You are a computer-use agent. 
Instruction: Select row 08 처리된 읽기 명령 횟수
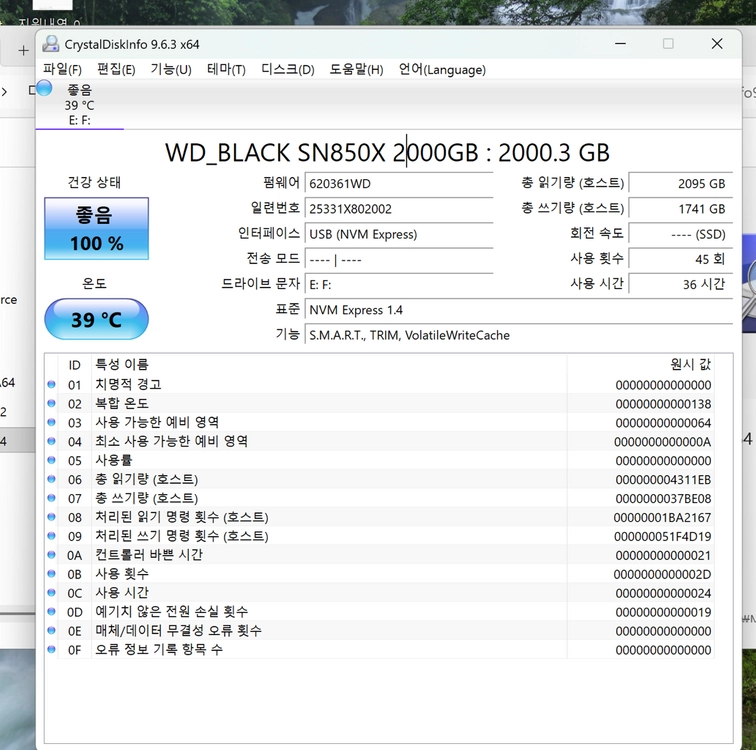point(380,517)
